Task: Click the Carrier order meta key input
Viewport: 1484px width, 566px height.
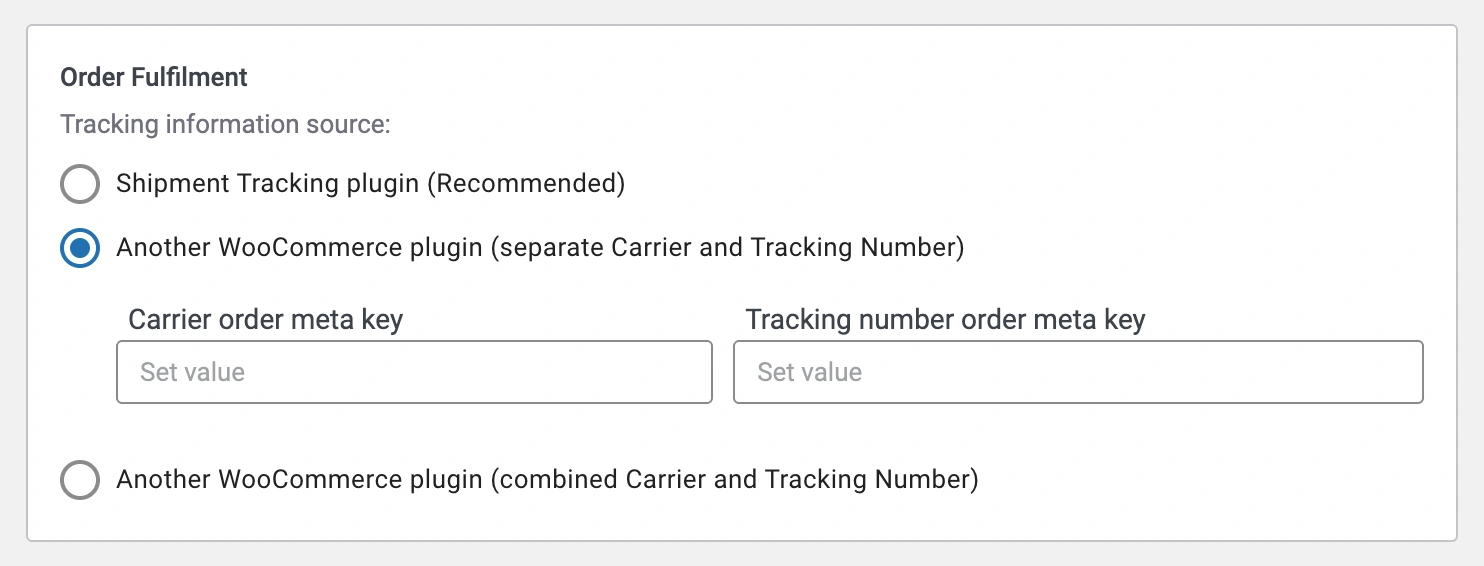Action: pos(414,372)
